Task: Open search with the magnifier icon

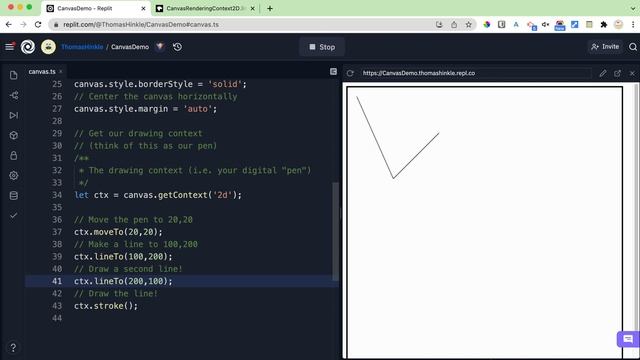Action: (x=633, y=47)
